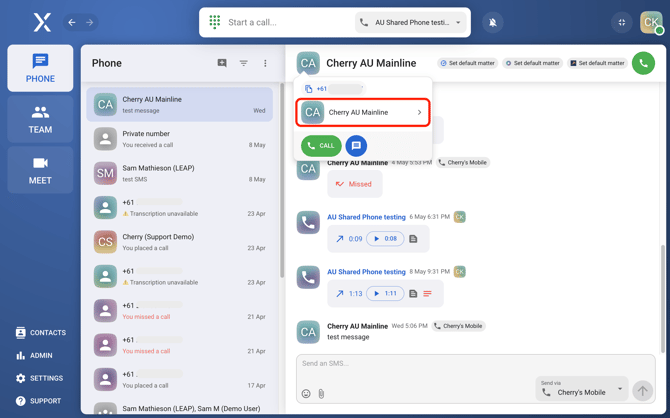
Task: Go back with the left arrow
Action: 72,22
